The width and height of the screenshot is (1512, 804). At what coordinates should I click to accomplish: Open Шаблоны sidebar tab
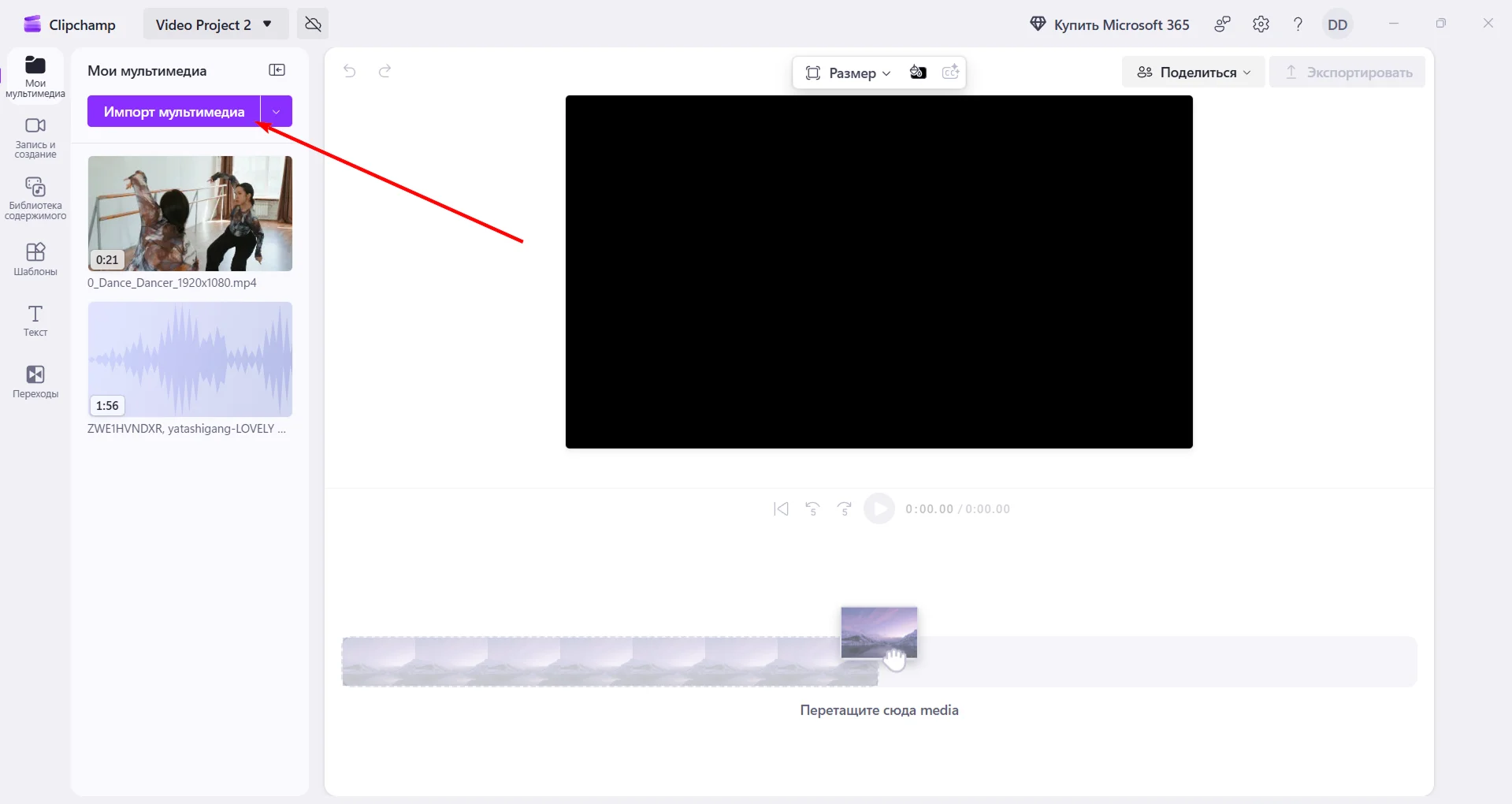click(35, 259)
